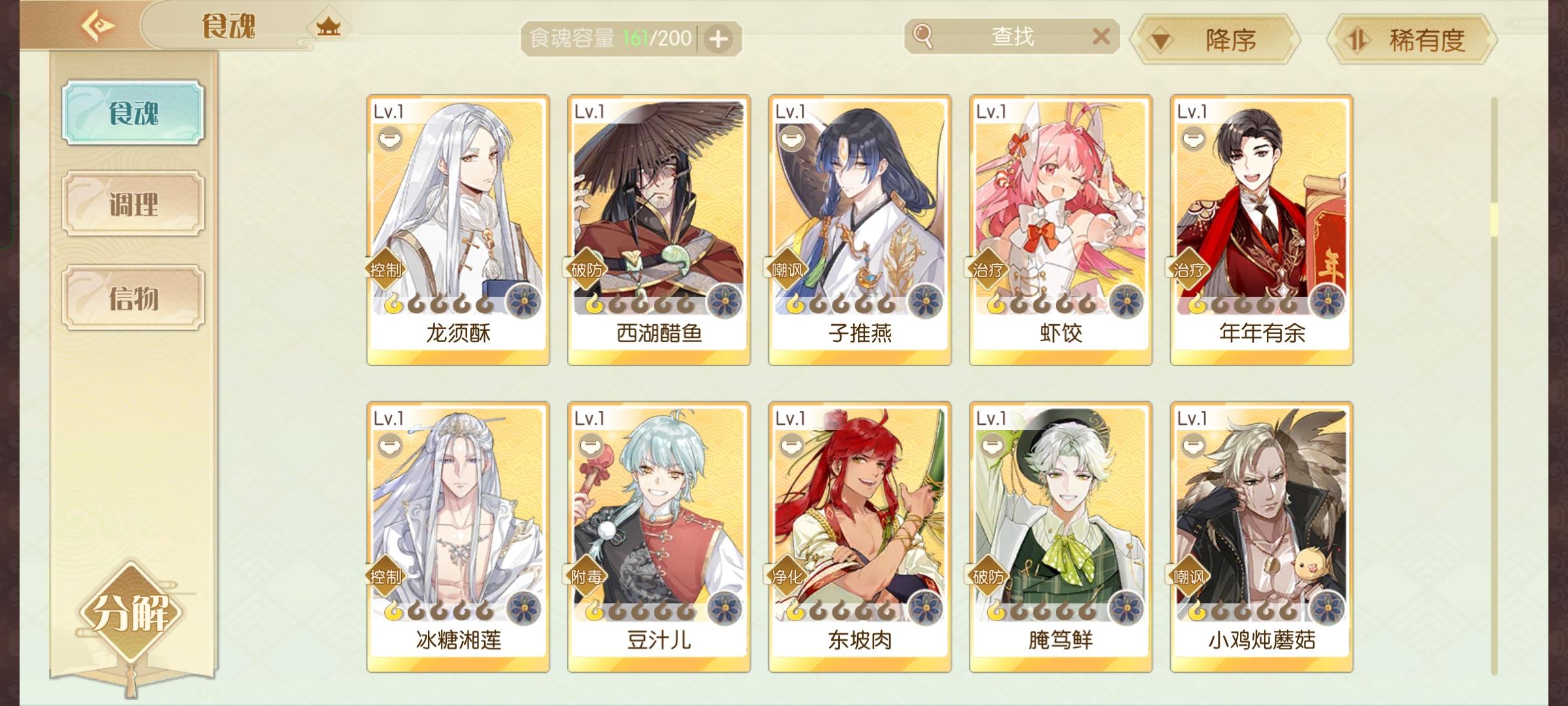This screenshot has height=706, width=1568.
Task: Click the blue flower badge on 龙须酥
Action: click(524, 302)
